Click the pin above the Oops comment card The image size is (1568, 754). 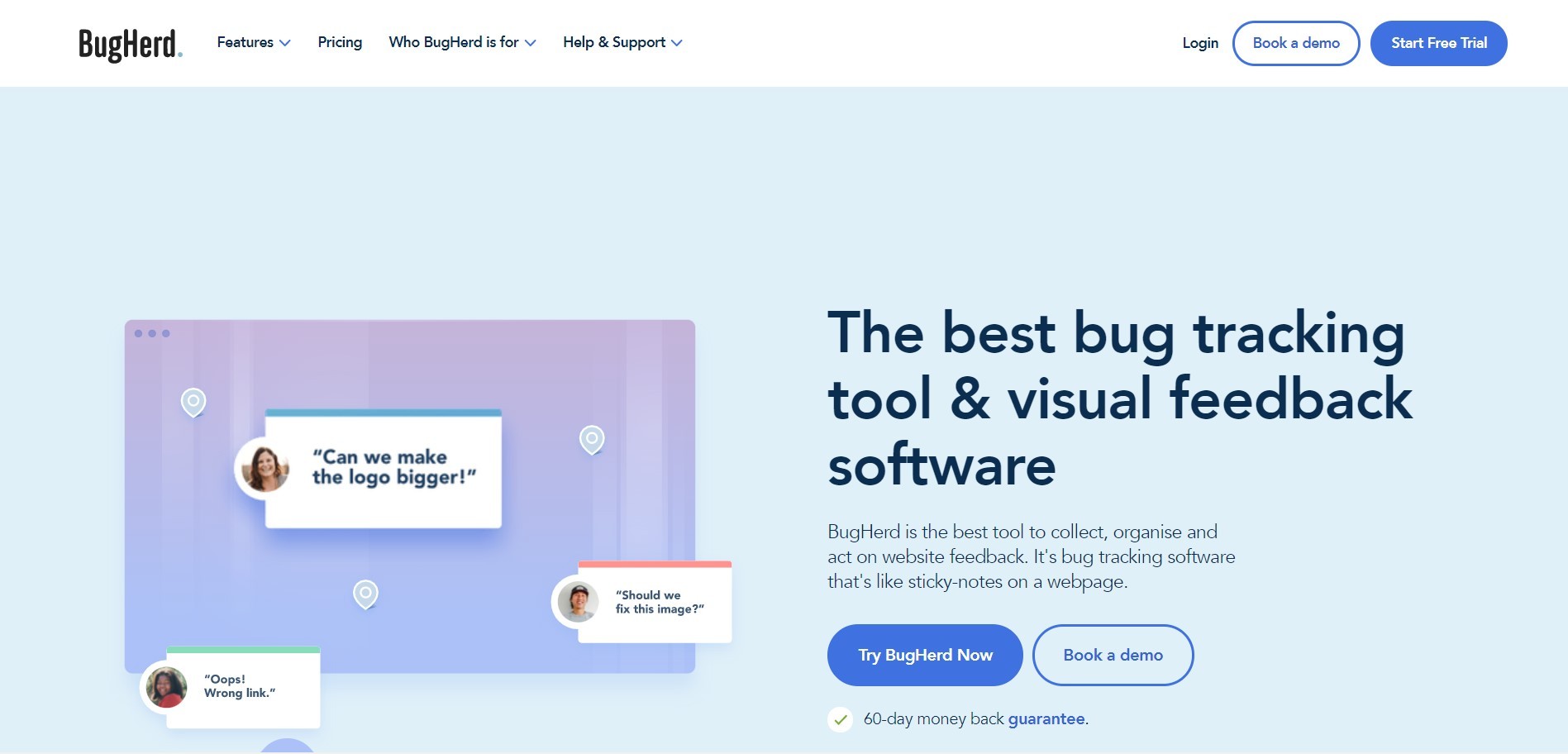point(365,594)
